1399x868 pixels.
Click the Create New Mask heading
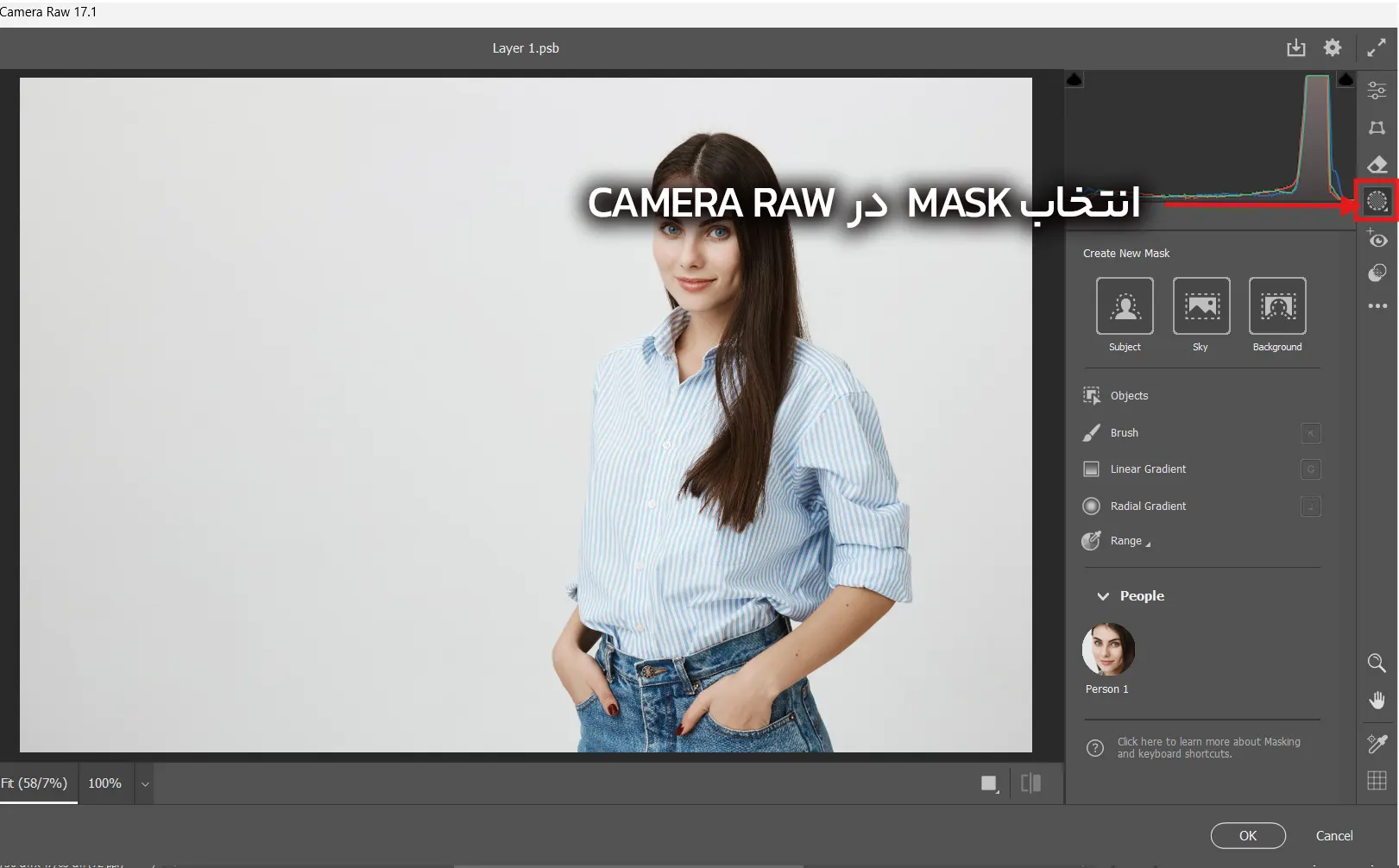tap(1126, 254)
